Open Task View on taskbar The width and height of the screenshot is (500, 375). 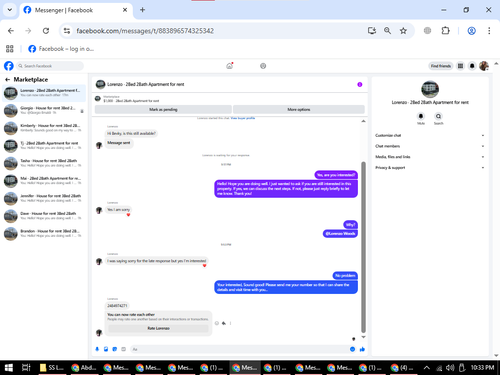point(26,368)
